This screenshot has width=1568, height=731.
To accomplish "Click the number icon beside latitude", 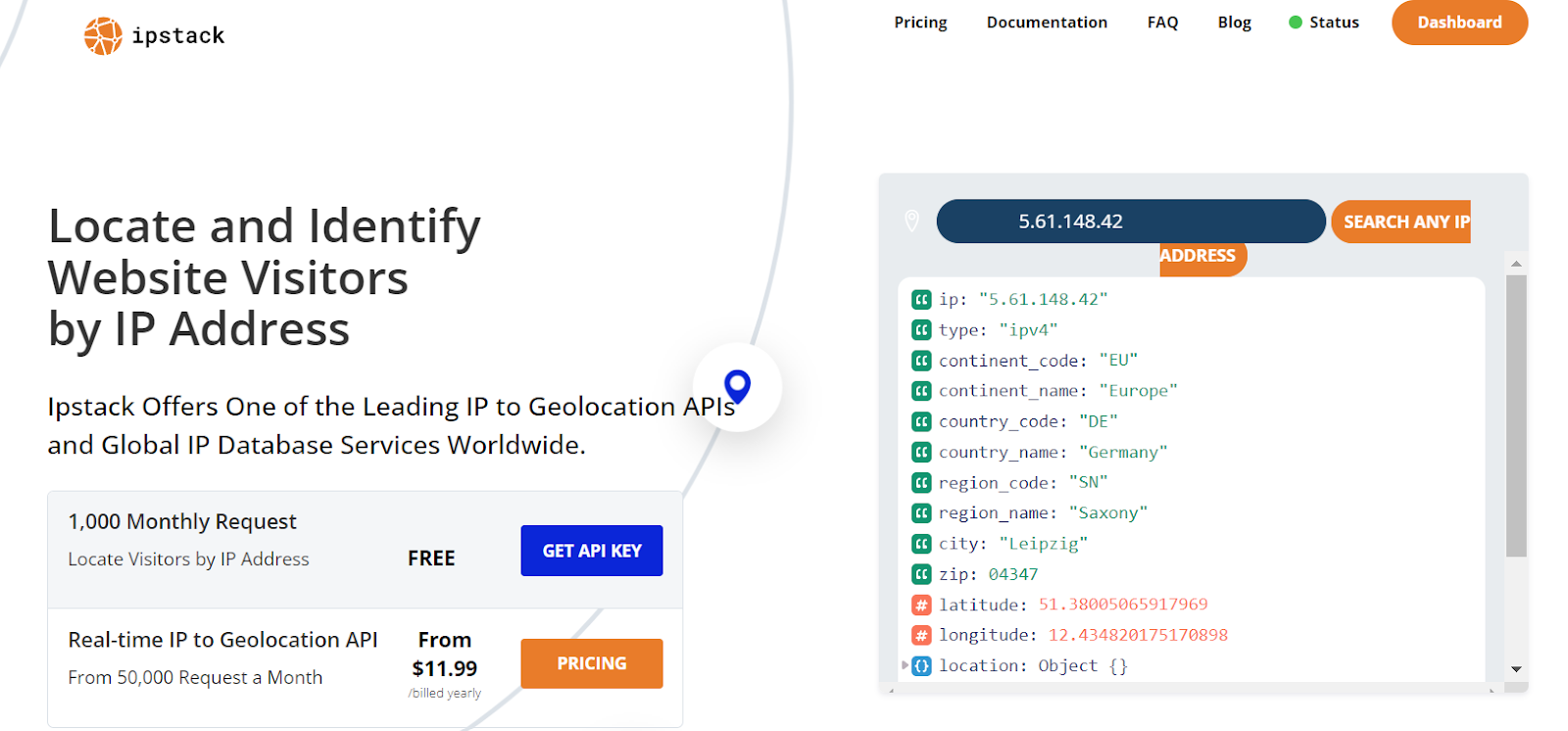I will point(921,605).
